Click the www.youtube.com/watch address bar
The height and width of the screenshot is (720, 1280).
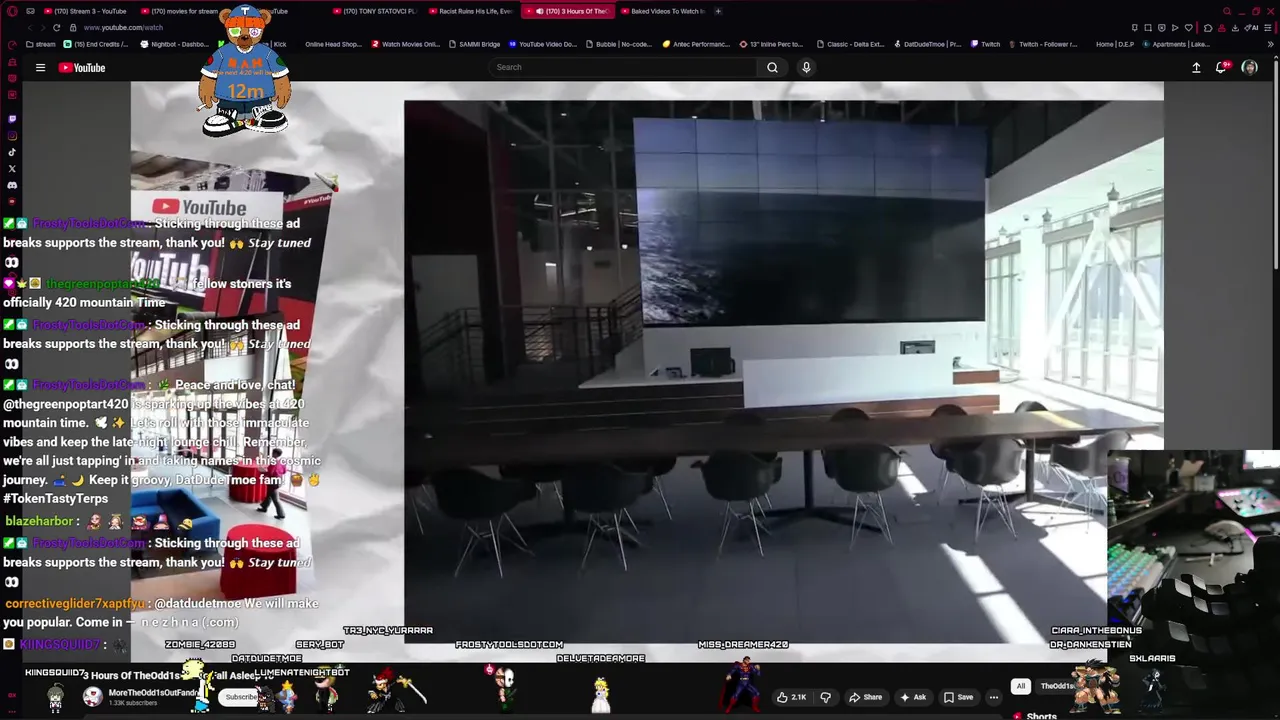[x=124, y=27]
